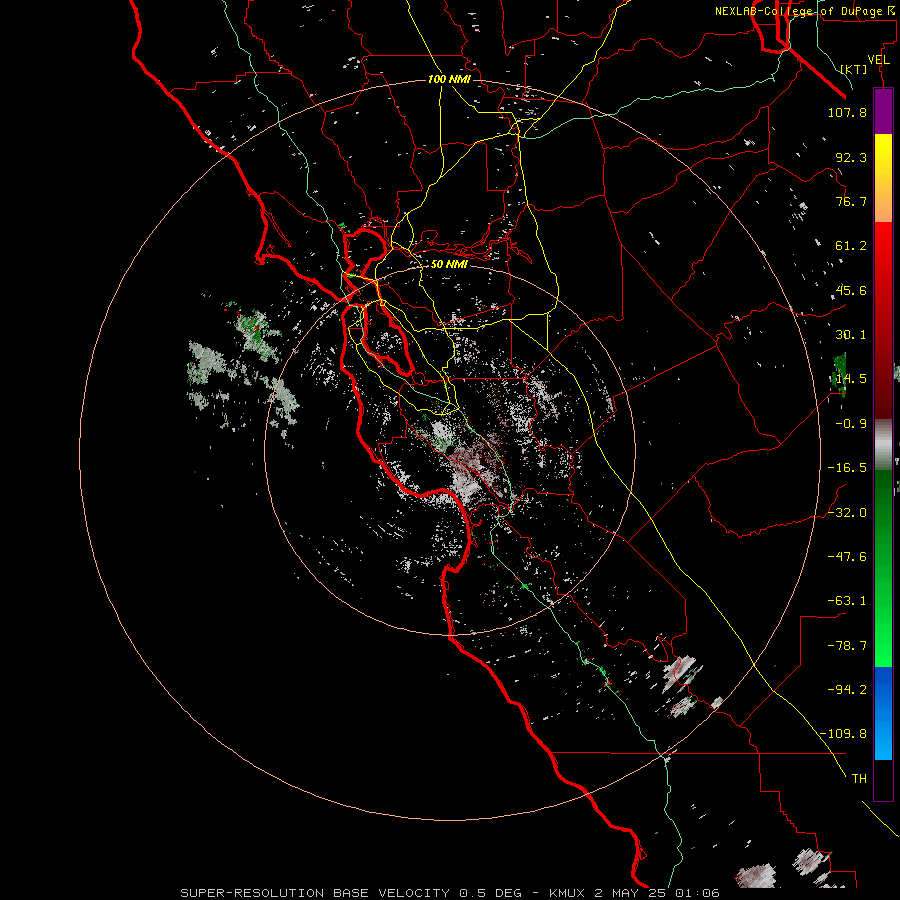This screenshot has height=900, width=900.
Task: Click the -16.5 velocity scale value
Action: click(x=847, y=468)
